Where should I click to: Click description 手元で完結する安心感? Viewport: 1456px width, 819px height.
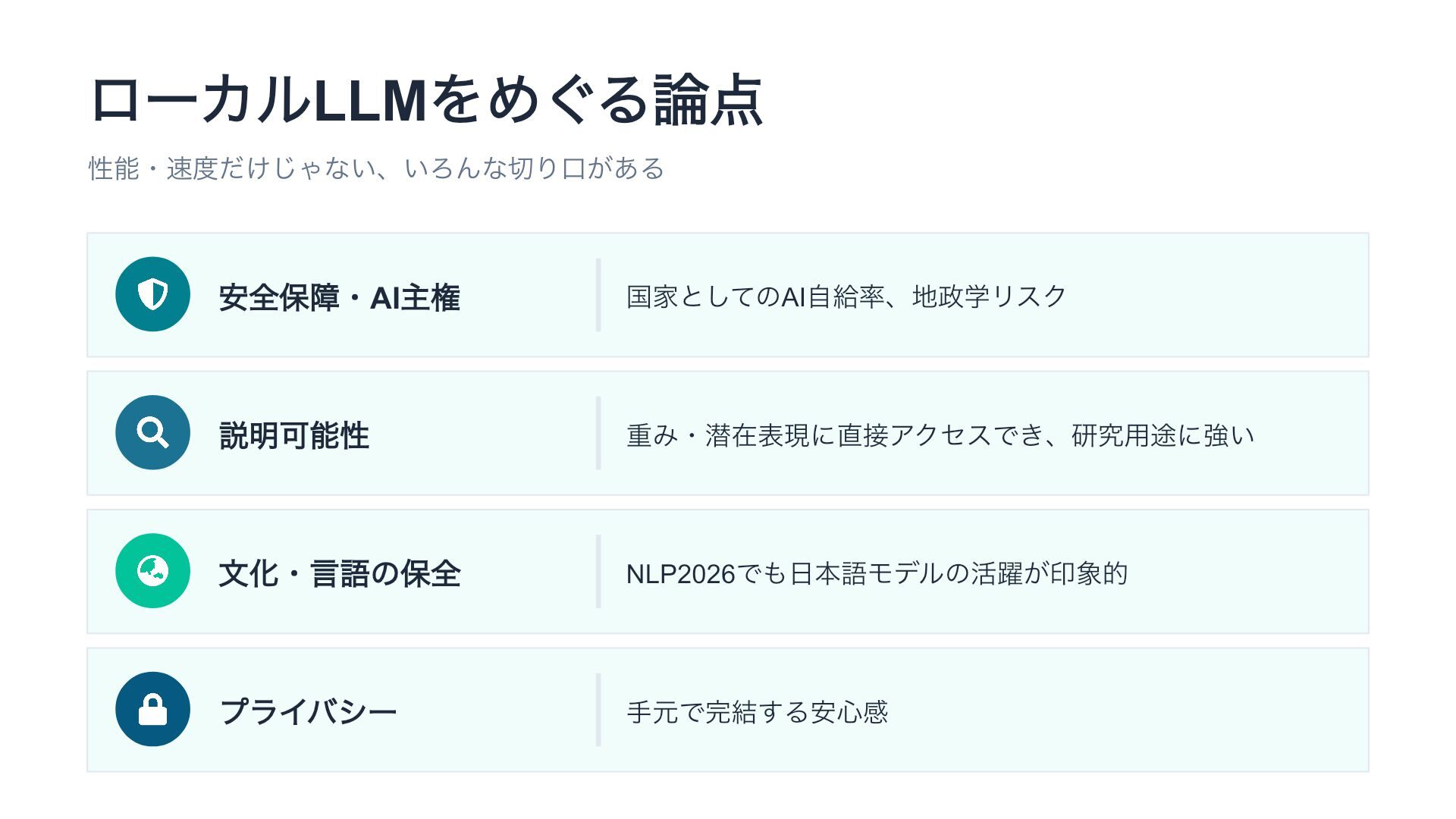tap(757, 712)
